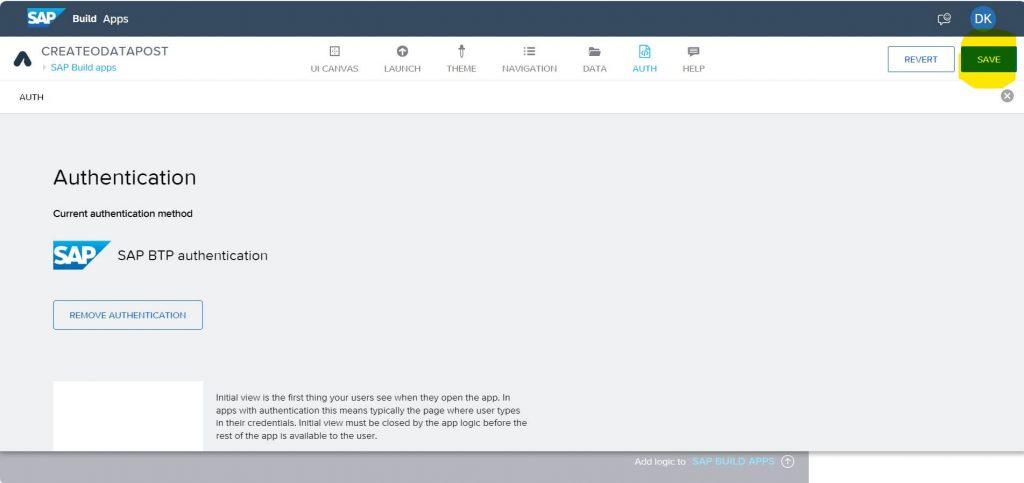Open the feedback chat icon
Image resolution: width=1024 pixels, height=483 pixels.
(944, 19)
